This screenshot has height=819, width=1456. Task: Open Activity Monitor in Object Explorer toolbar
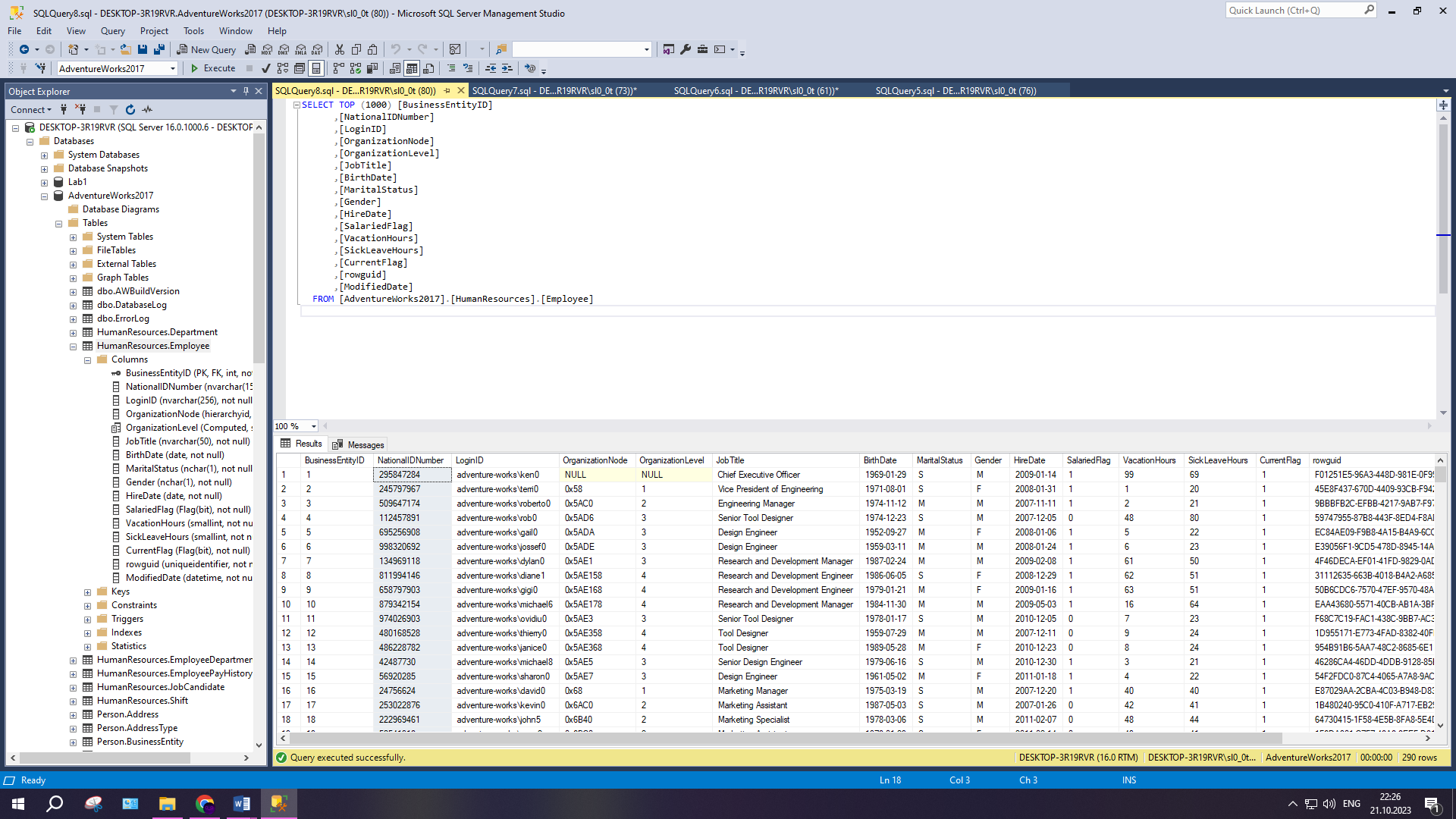(147, 110)
